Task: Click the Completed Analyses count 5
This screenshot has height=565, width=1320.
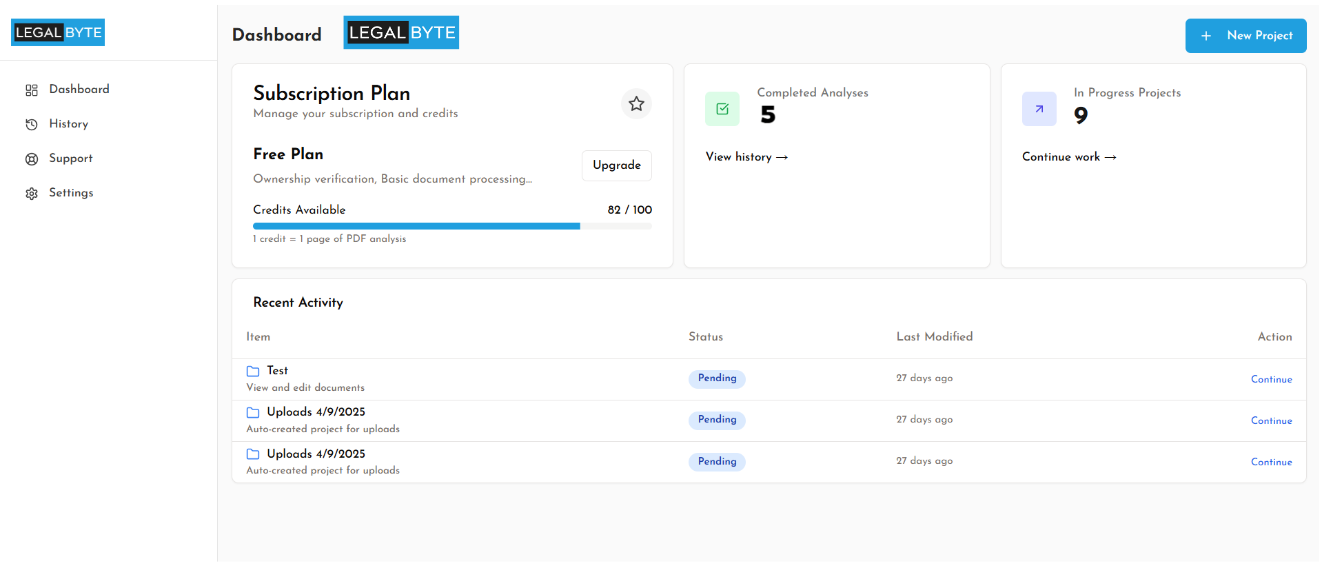Action: tap(767, 116)
